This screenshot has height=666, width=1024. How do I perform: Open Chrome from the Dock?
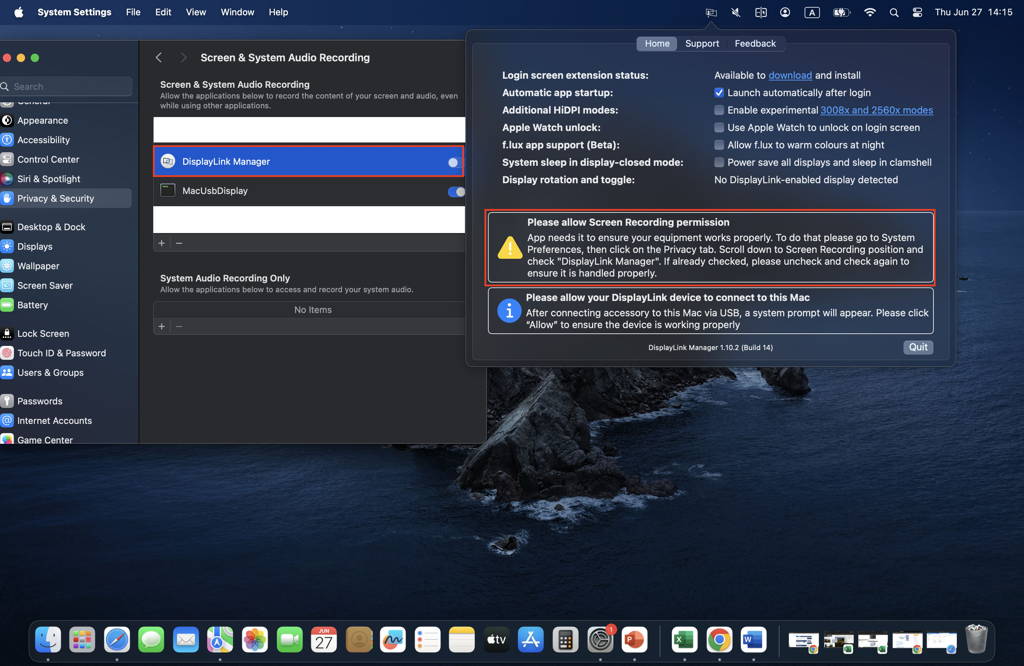click(x=718, y=640)
